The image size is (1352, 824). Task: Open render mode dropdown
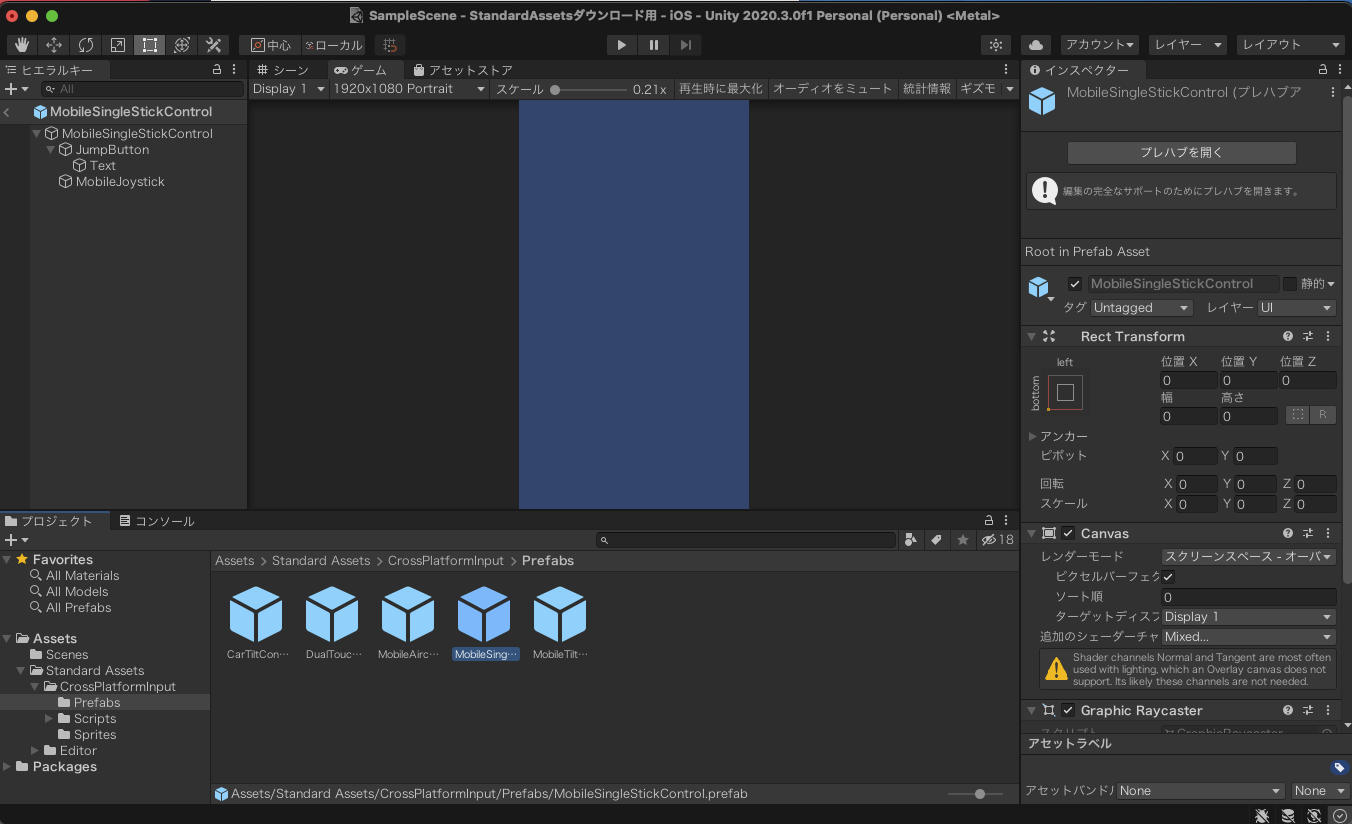[1249, 557]
